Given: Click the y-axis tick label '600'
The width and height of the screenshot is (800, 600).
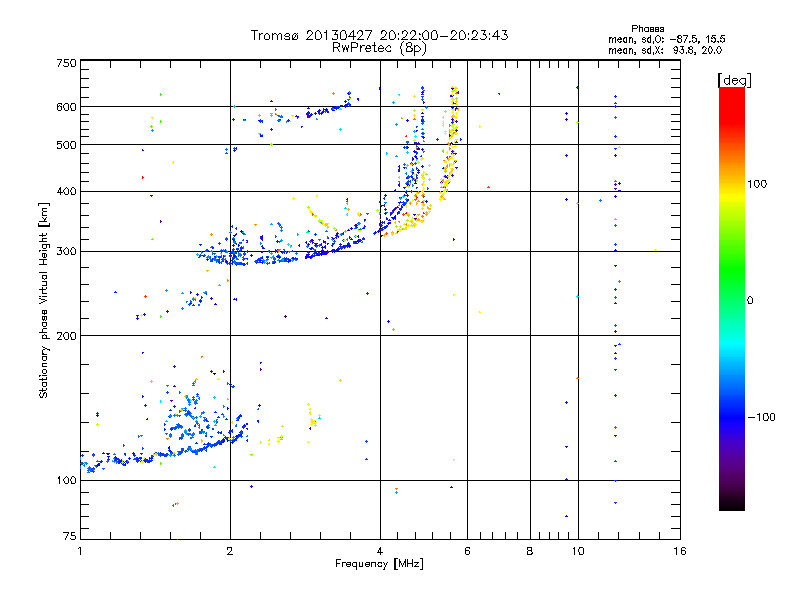Looking at the screenshot, I should [66, 107].
